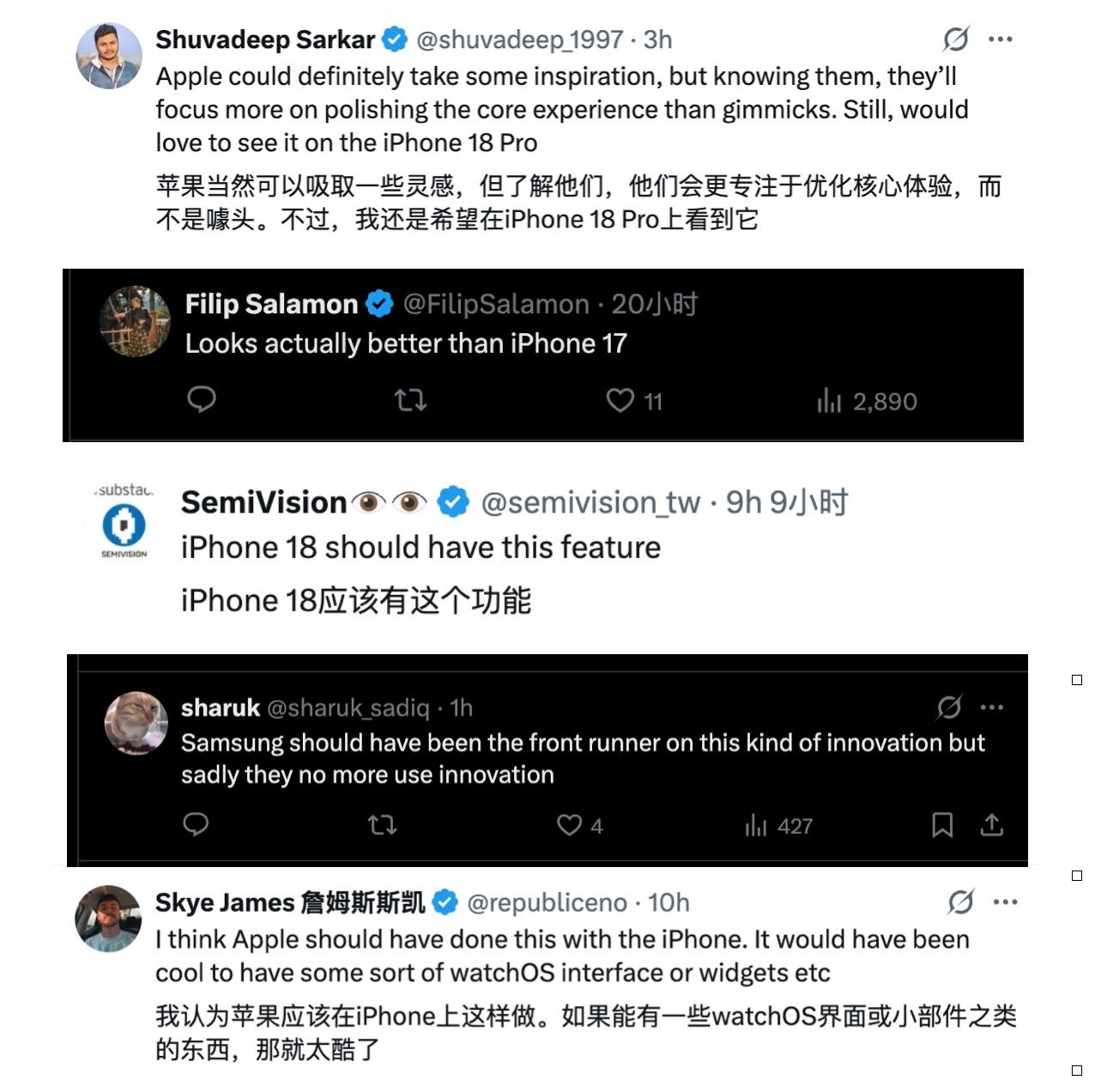This screenshot has height=1092, width=1095.
Task: Open @republiceno profile link
Action: 547,903
